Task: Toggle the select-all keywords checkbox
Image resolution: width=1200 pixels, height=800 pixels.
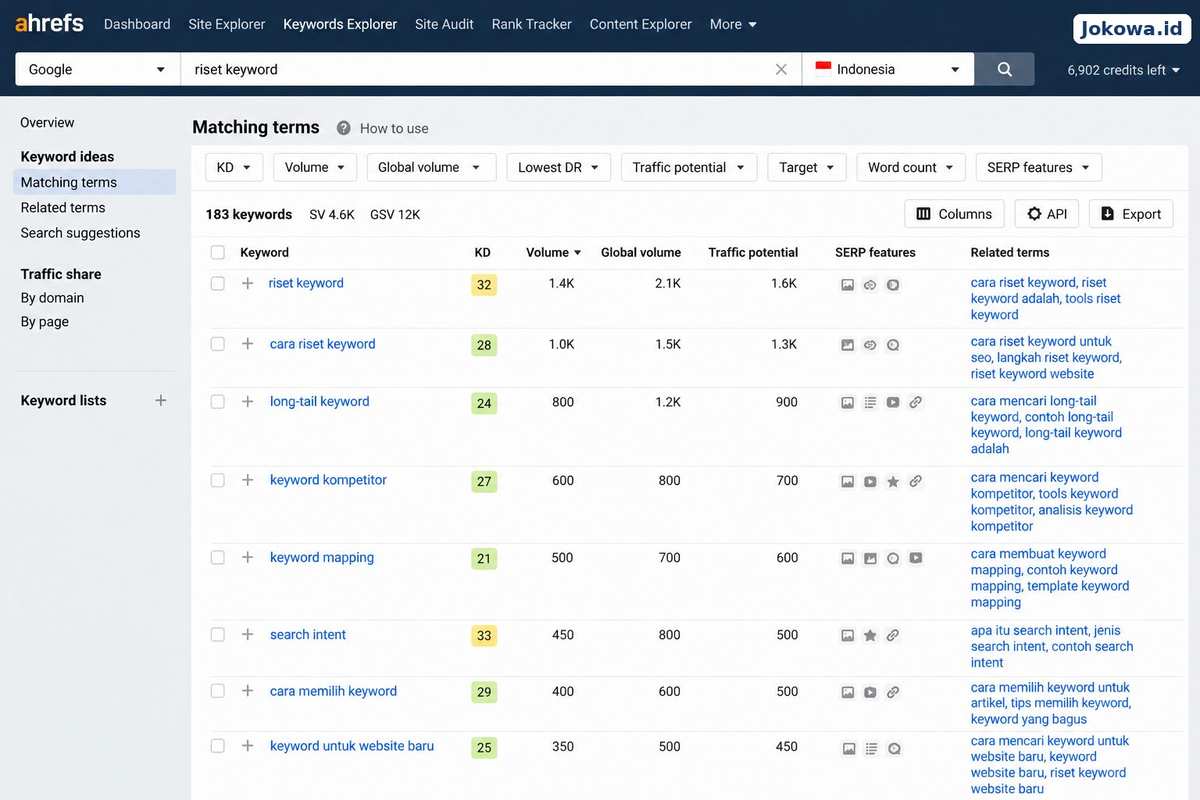Action: [x=217, y=252]
